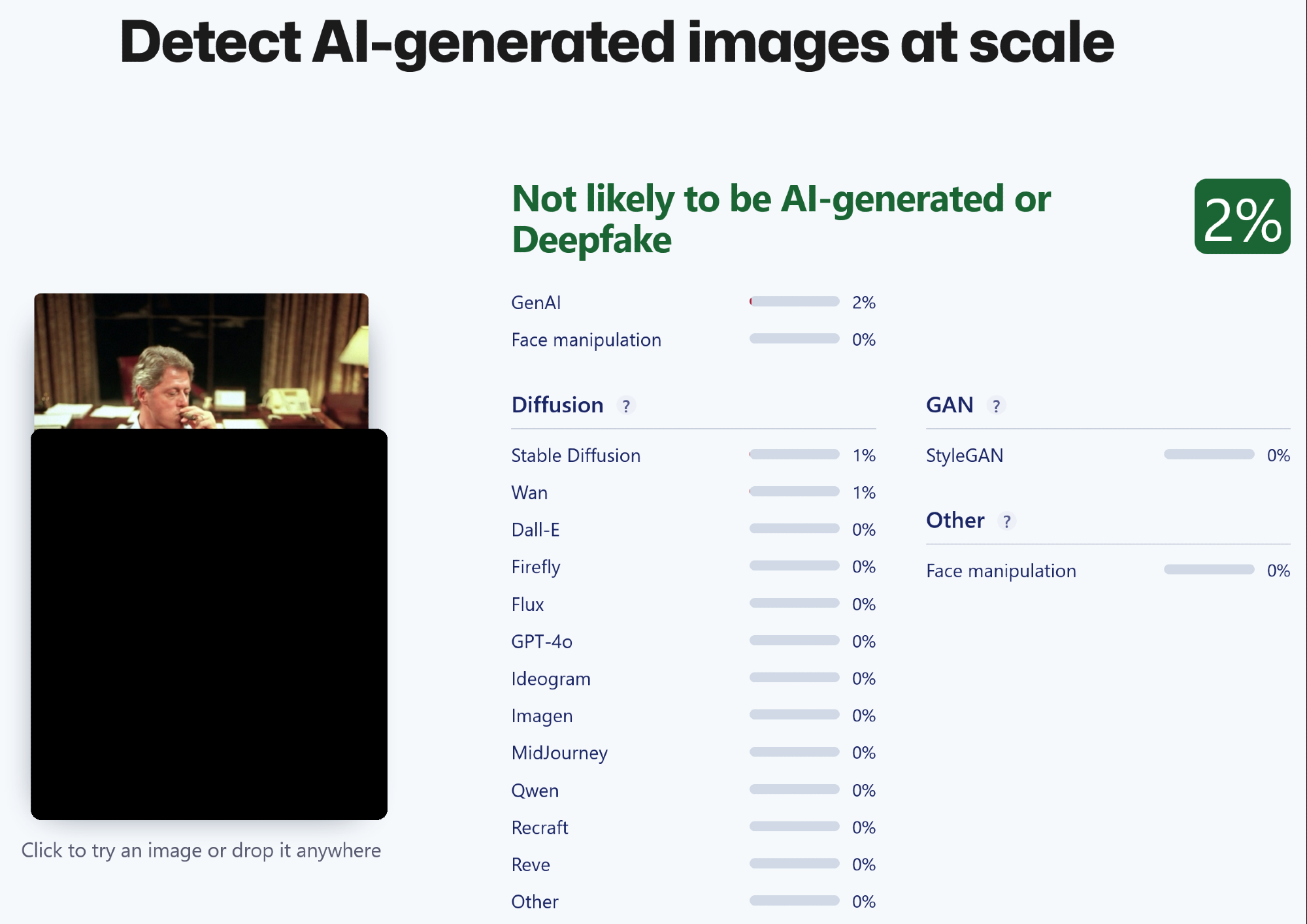
Task: Click the Wan score bar
Action: 794,492
